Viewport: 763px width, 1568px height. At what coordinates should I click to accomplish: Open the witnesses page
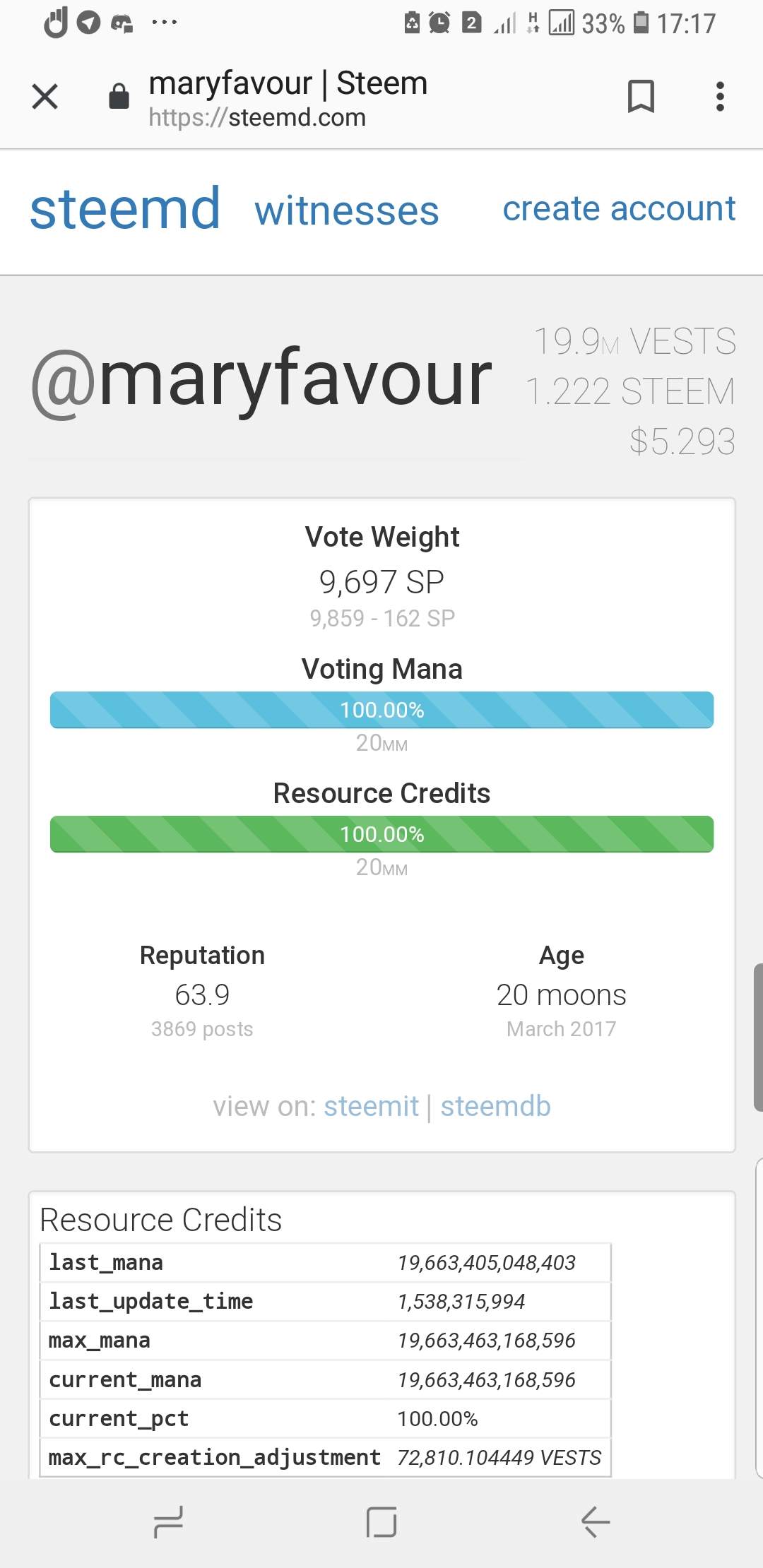pos(347,211)
